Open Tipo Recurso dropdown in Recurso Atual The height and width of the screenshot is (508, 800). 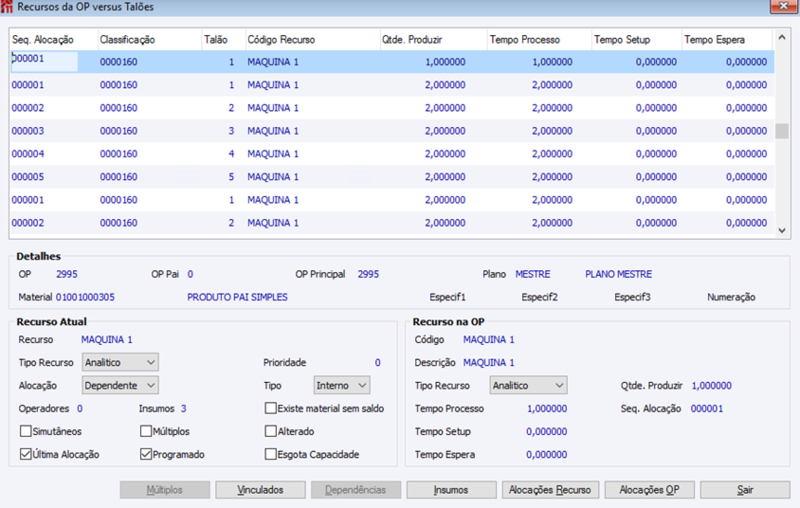tap(120, 362)
